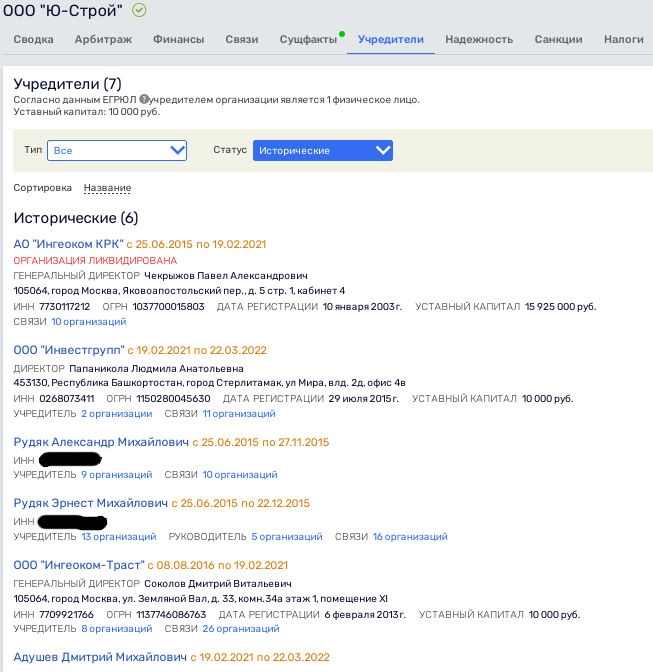Screen dimensions: 653x672
Task: Switch to the Санкции tab
Action: 559,40
